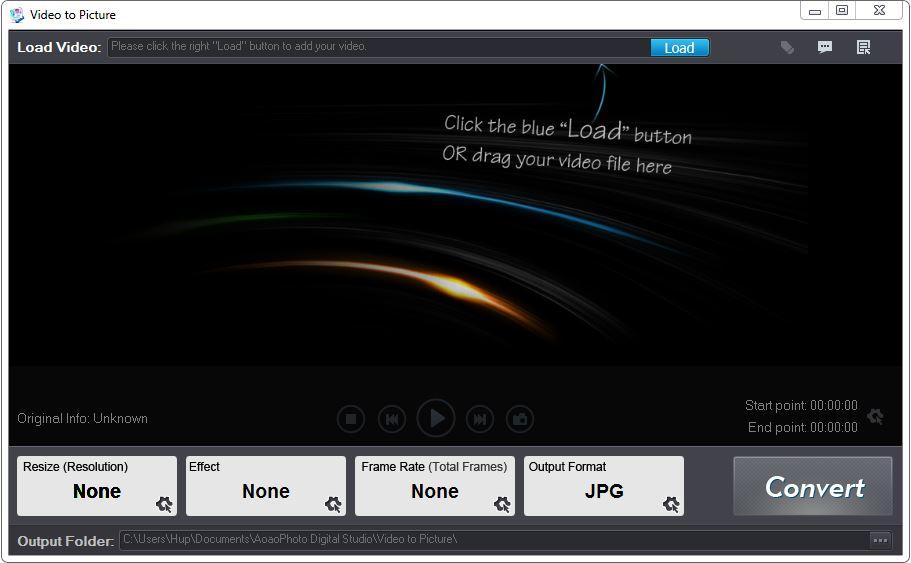Click the gear in the Resize box
Image resolution: width=911 pixels, height=563 pixels.
pyautogui.click(x=164, y=504)
